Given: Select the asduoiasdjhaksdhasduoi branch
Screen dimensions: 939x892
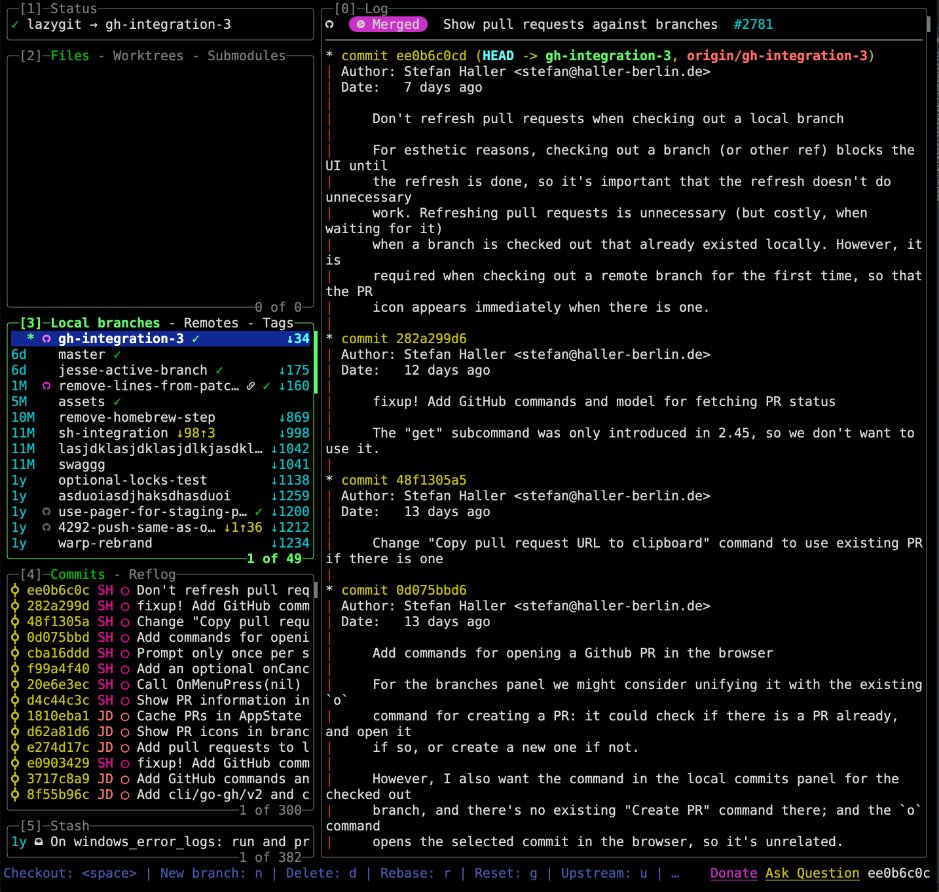Looking at the screenshot, I should point(160,496).
